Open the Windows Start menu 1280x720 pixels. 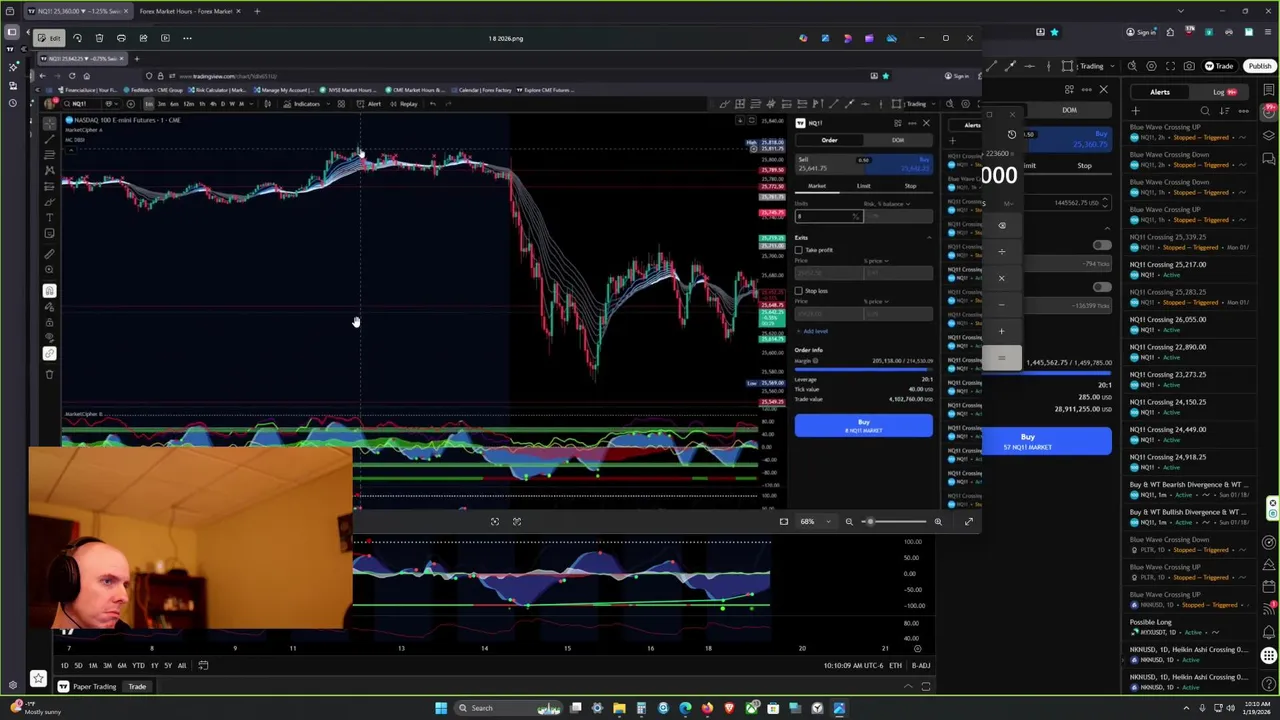tap(440, 708)
